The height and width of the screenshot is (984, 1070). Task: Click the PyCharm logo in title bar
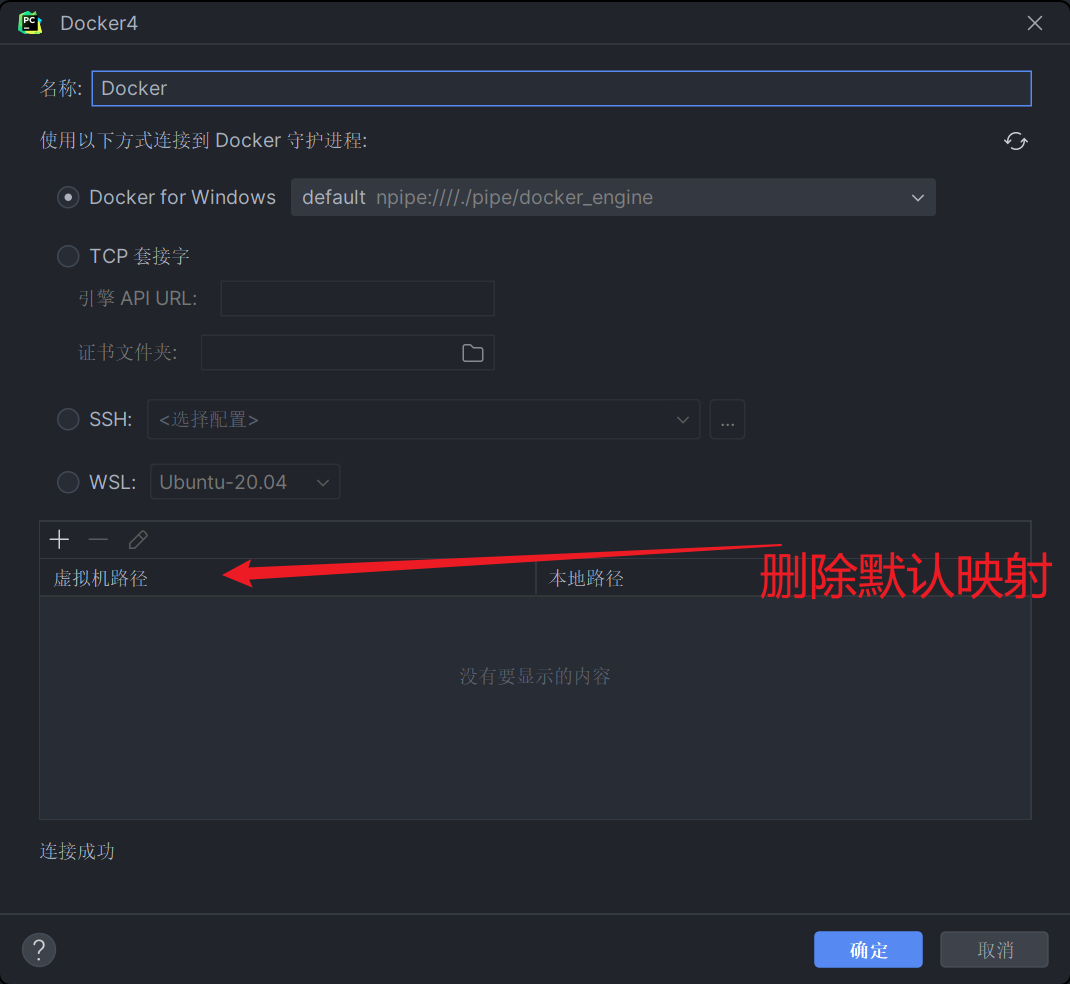[x=29, y=23]
